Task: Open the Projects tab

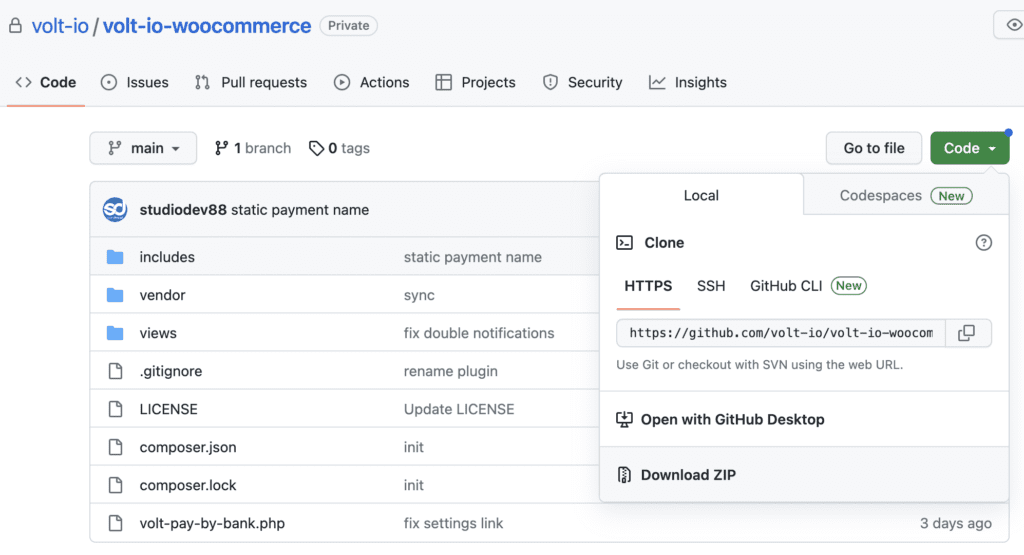Action: pos(475,82)
